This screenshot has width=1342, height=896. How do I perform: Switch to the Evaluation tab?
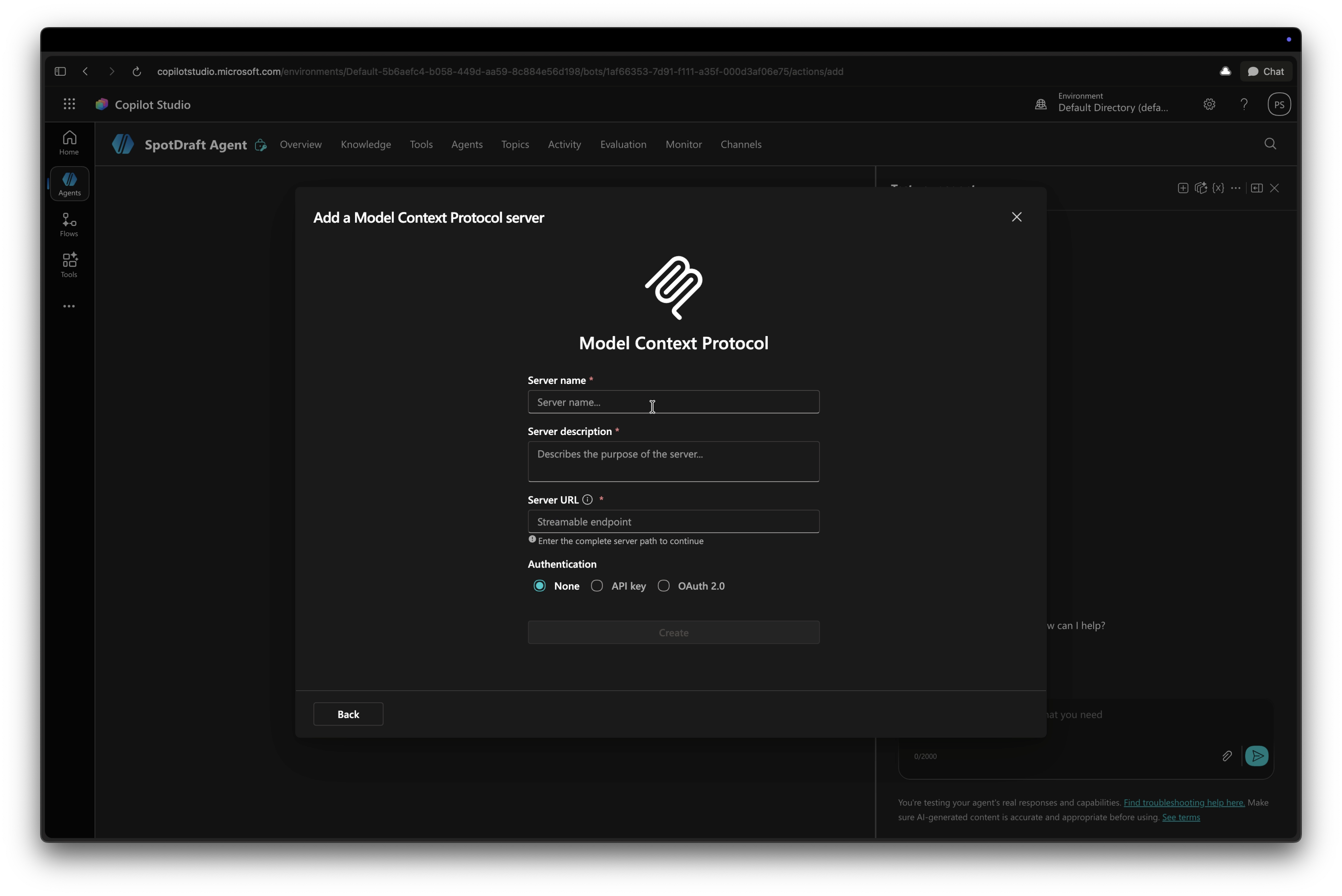[x=623, y=145]
